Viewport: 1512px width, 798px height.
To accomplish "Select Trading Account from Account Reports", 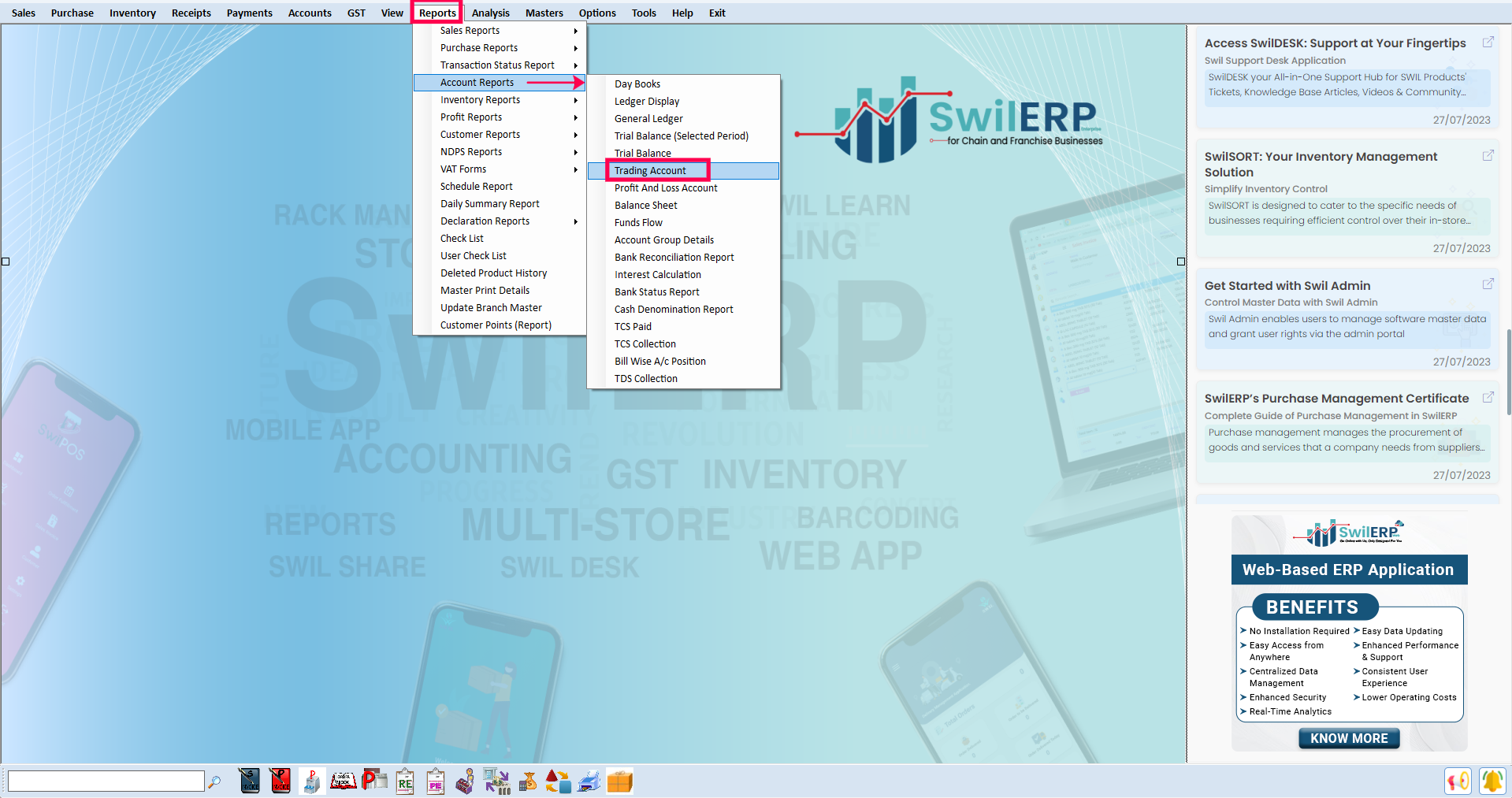I will click(683, 170).
